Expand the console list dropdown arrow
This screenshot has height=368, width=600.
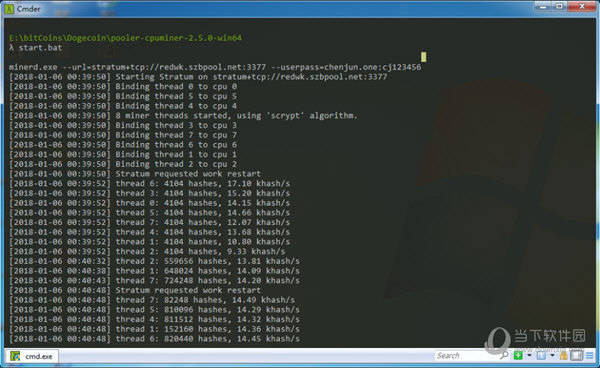552,355
